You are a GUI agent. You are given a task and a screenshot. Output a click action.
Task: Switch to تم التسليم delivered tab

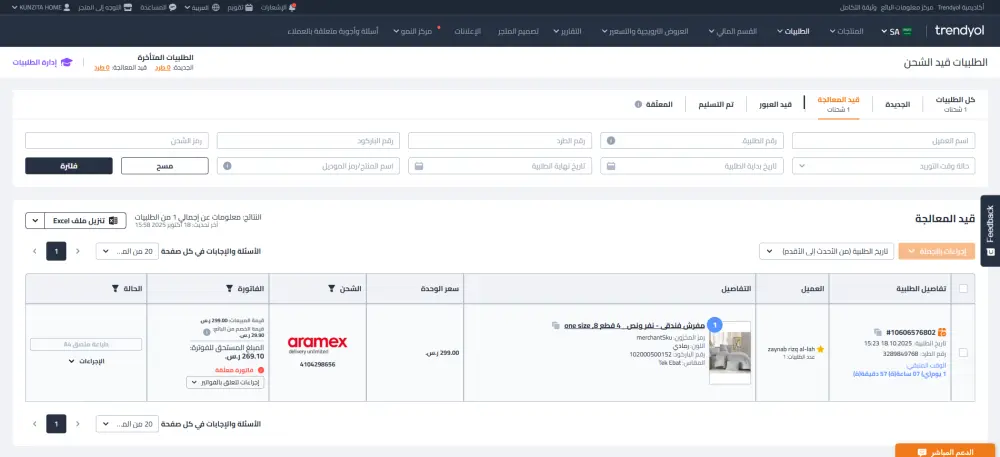point(717,104)
